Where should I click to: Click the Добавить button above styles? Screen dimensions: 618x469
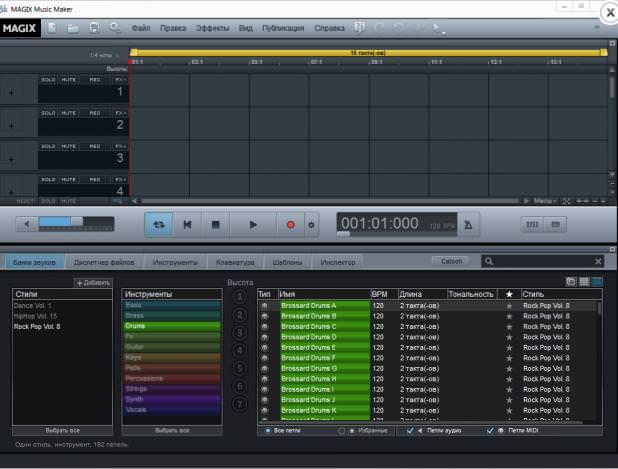93,283
